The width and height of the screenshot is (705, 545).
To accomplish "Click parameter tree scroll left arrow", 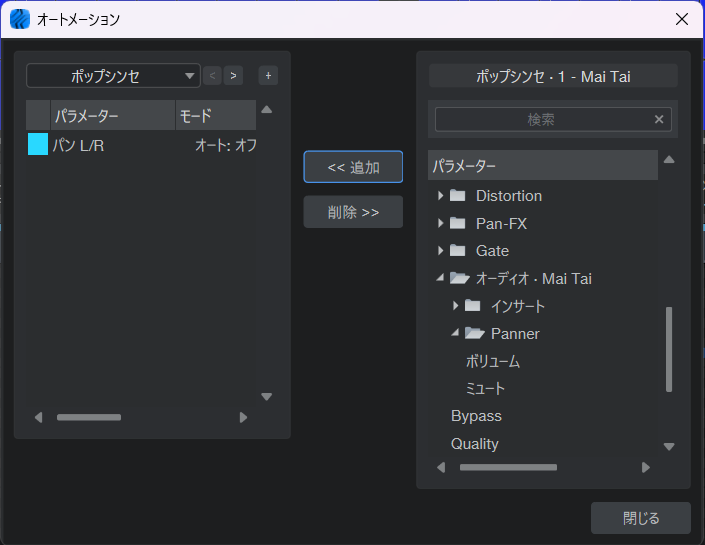I will coord(441,467).
